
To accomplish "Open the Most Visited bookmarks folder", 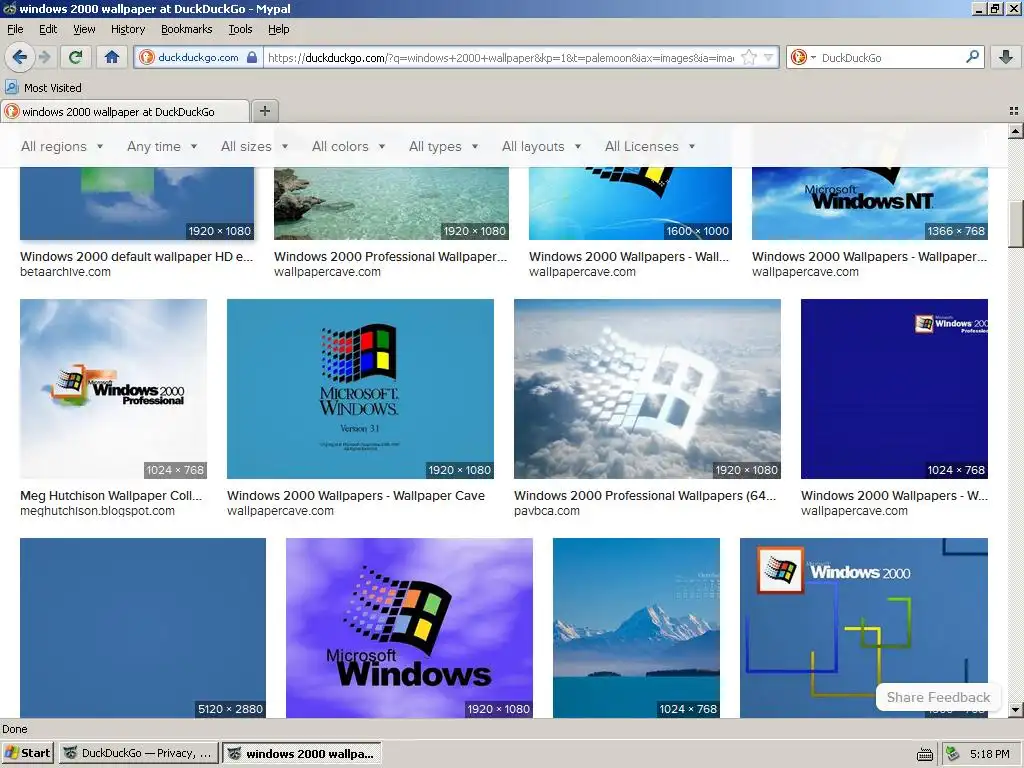I will click(44, 88).
